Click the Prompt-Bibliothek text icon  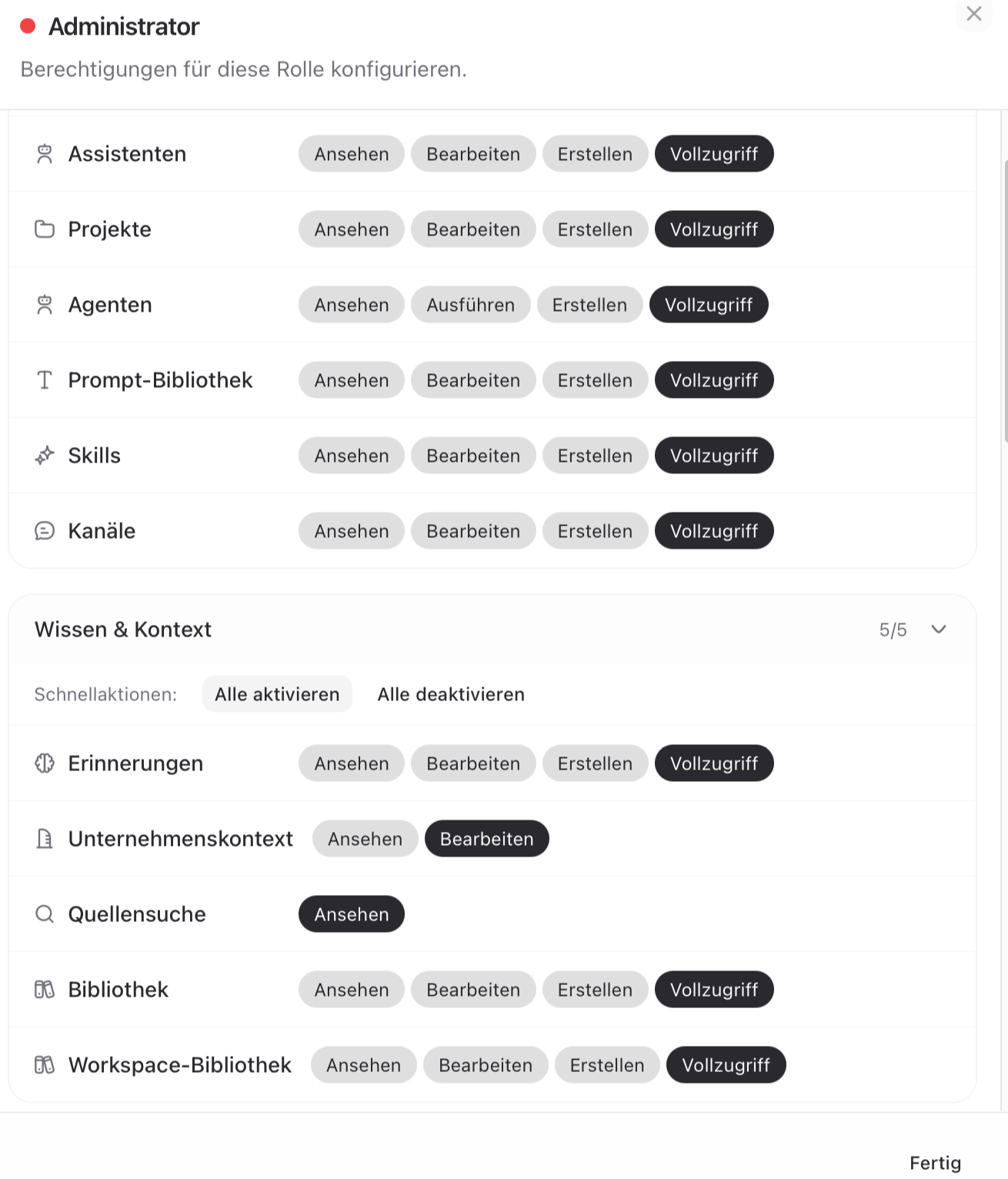coord(45,380)
